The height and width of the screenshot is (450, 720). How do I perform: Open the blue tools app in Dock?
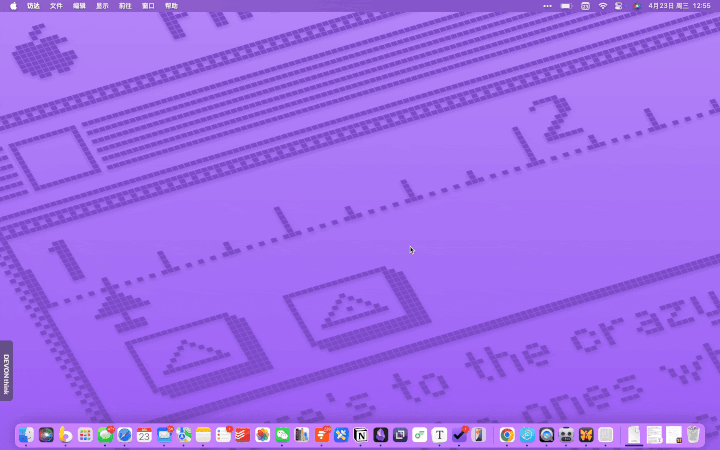(341, 435)
